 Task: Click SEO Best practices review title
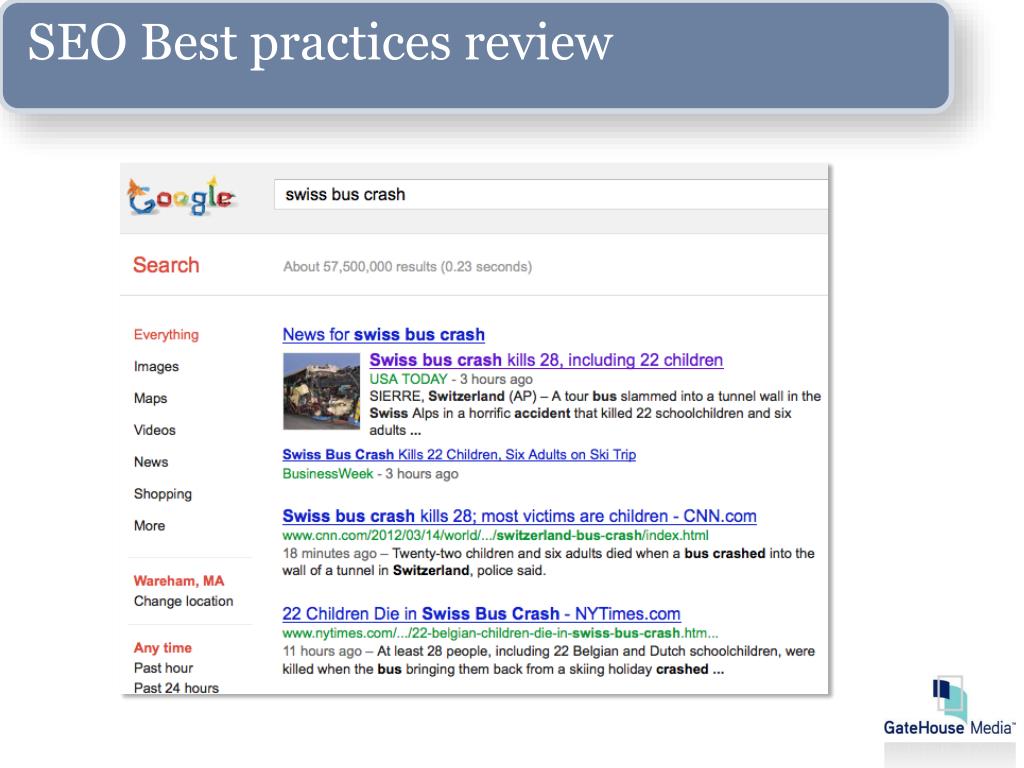pyautogui.click(x=320, y=43)
